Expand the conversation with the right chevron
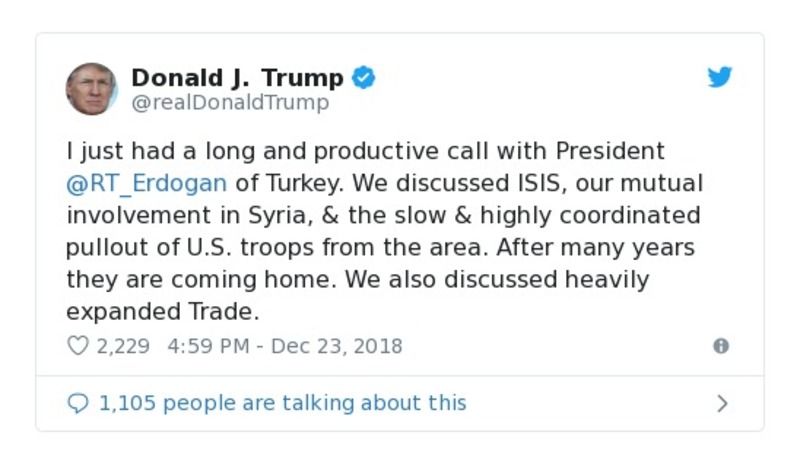800x467 pixels. (723, 404)
